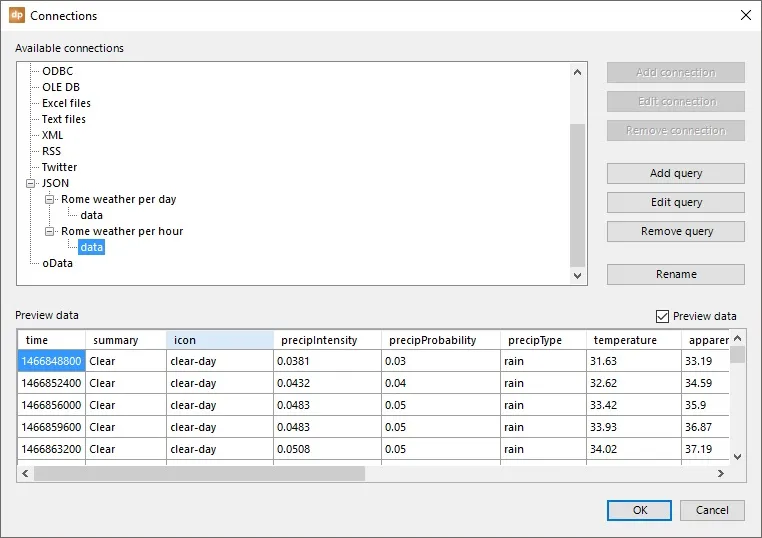This screenshot has width=762, height=538.
Task: Select data query under Rome weather per day
Action: [x=91, y=215]
